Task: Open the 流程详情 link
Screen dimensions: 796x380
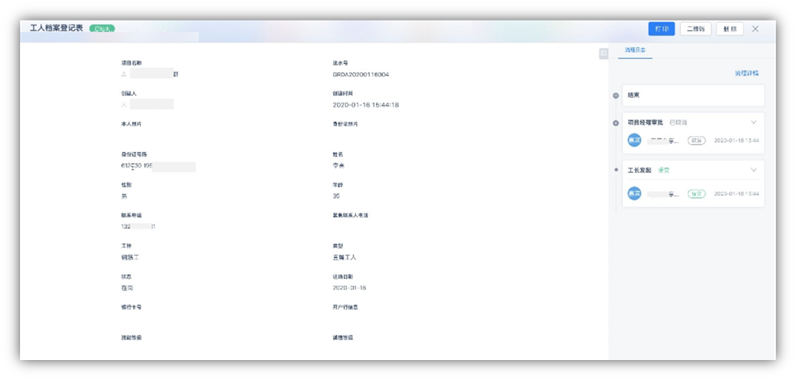Action: (746, 74)
